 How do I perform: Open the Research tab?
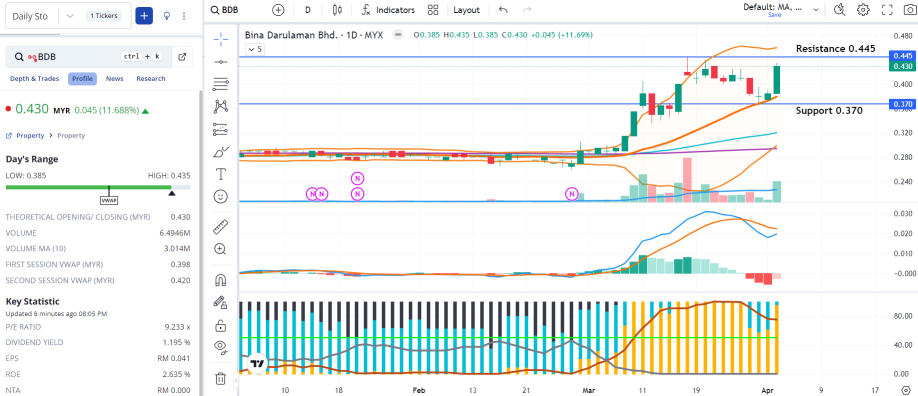(x=151, y=78)
